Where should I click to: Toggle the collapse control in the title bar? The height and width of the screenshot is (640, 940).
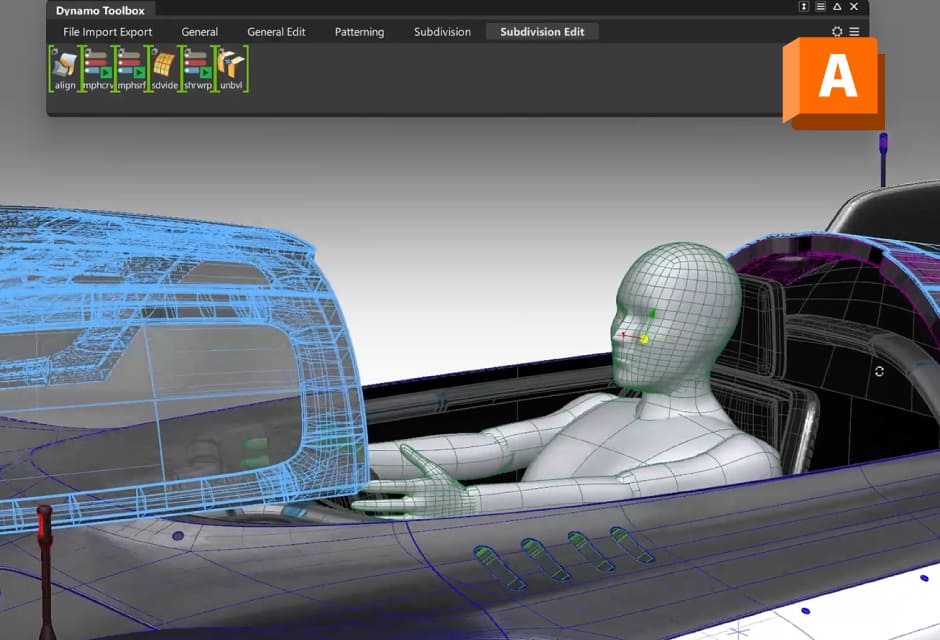click(x=804, y=7)
